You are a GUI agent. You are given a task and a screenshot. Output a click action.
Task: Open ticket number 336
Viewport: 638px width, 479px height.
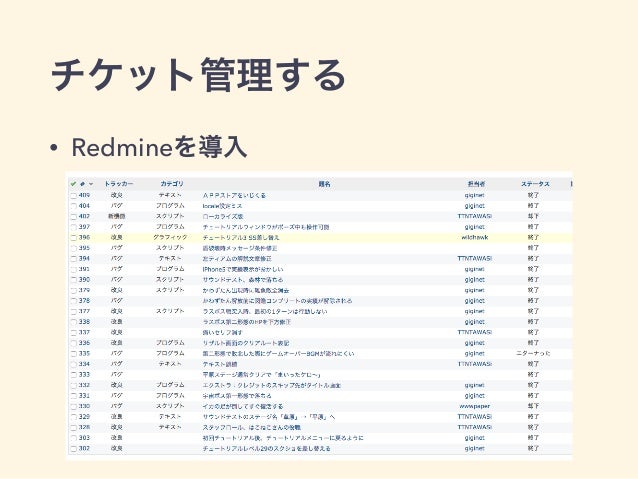coord(84,343)
